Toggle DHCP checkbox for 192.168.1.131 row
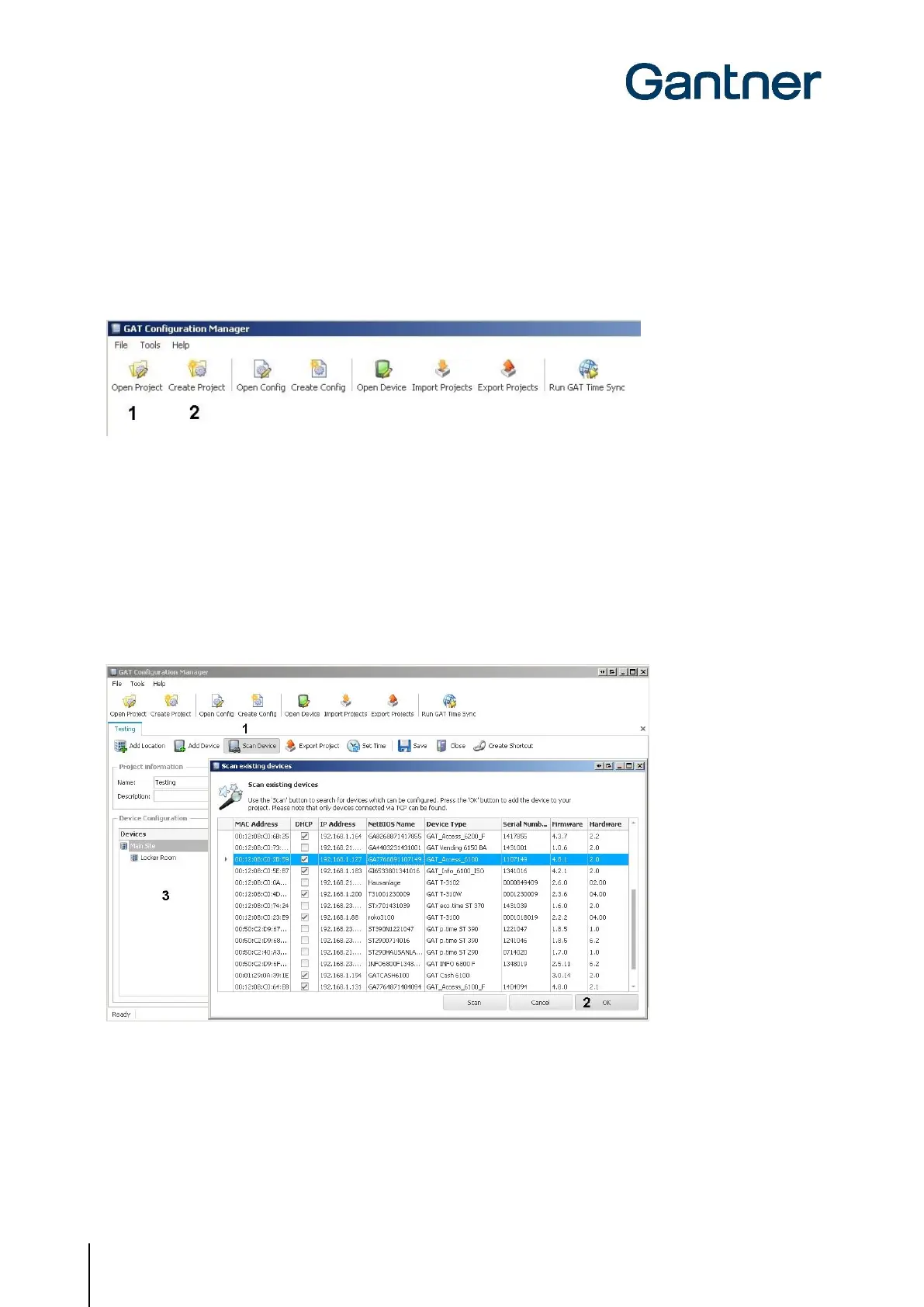 304,986
